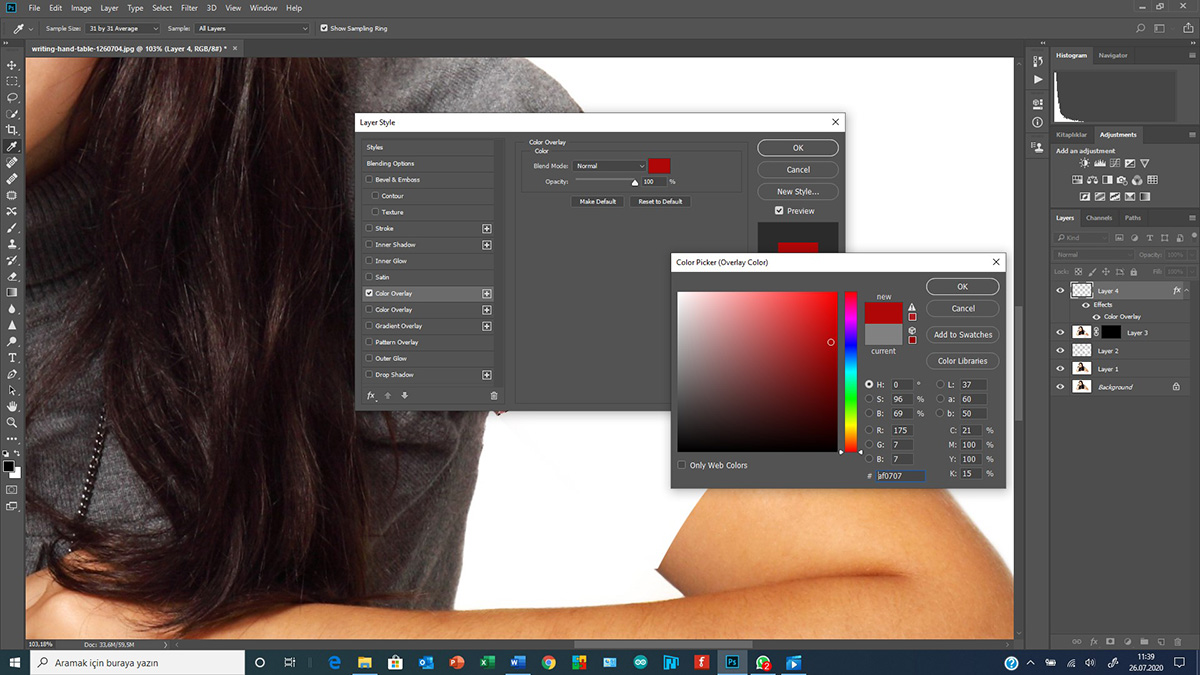Viewport: 1200px width, 675px height.
Task: Click the Color Overlay red color swatch
Action: [x=659, y=166]
